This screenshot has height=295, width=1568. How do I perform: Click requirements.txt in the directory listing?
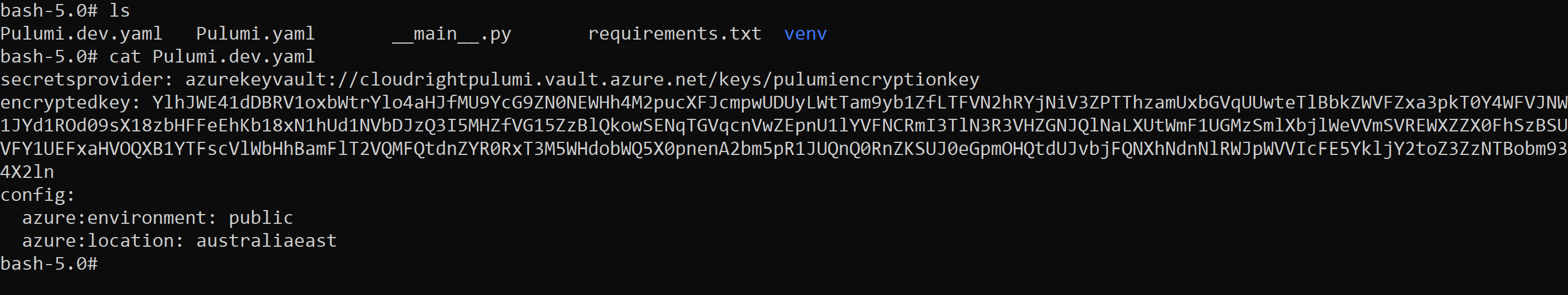[x=675, y=33]
